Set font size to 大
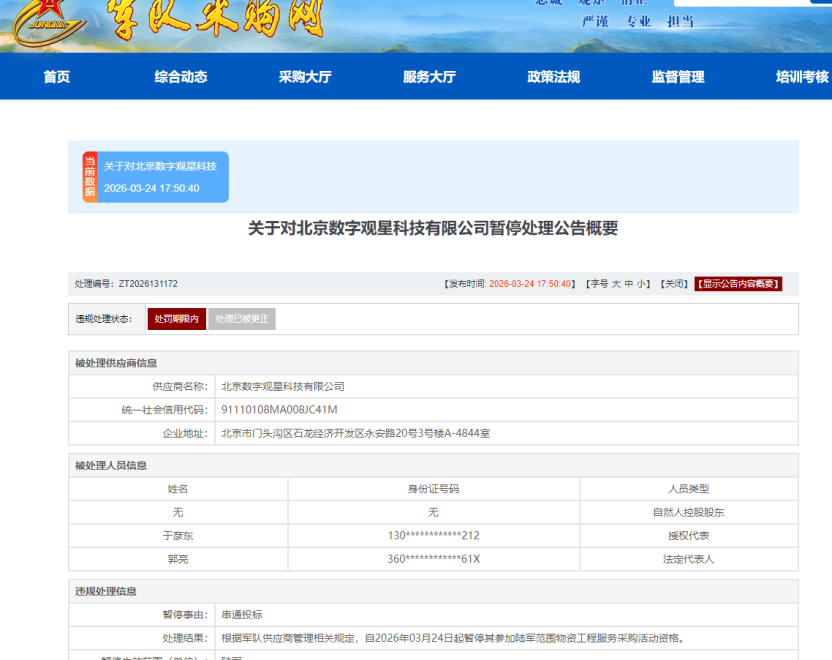The width and height of the screenshot is (832, 660). pos(616,284)
